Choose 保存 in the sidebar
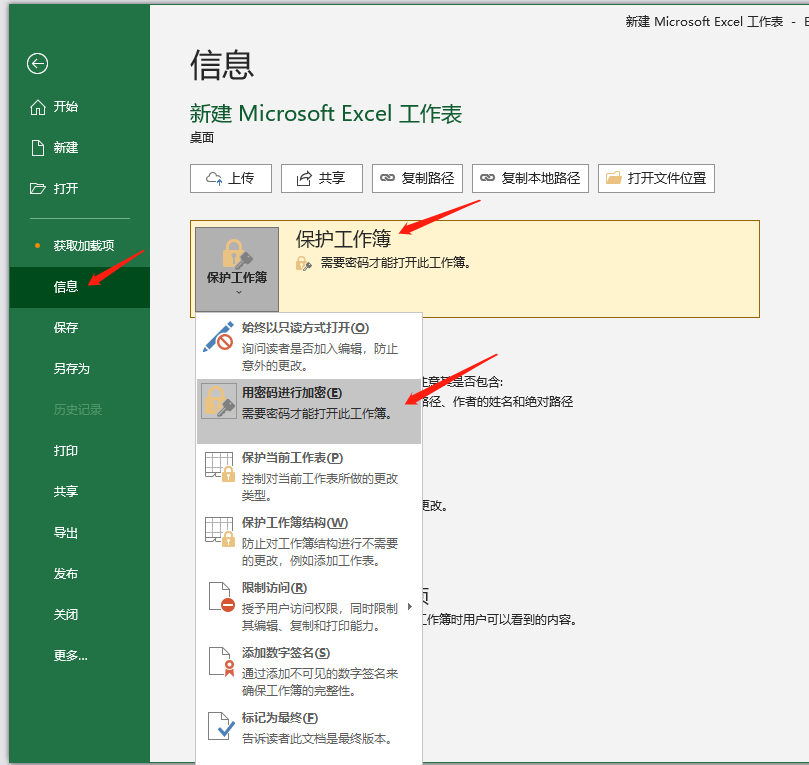The width and height of the screenshot is (809, 765). (79, 328)
